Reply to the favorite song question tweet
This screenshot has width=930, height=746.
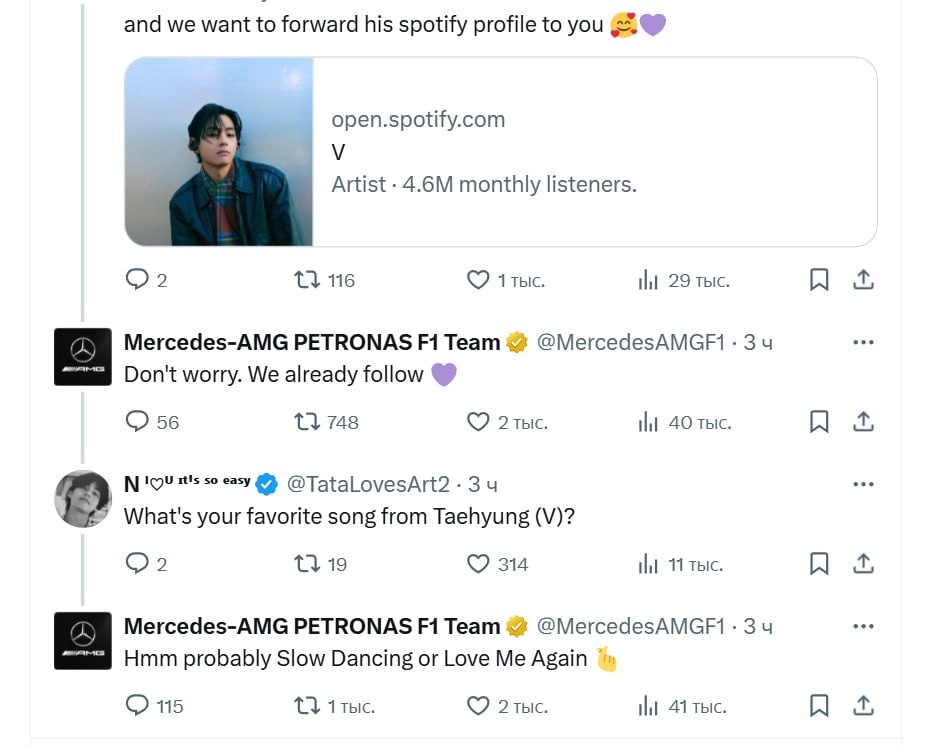pos(137,564)
